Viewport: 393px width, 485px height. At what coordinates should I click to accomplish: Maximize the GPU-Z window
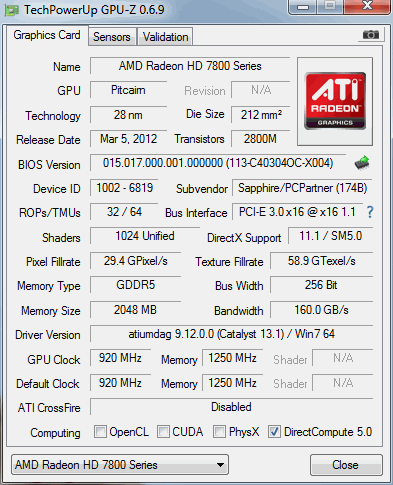[x=330, y=6]
